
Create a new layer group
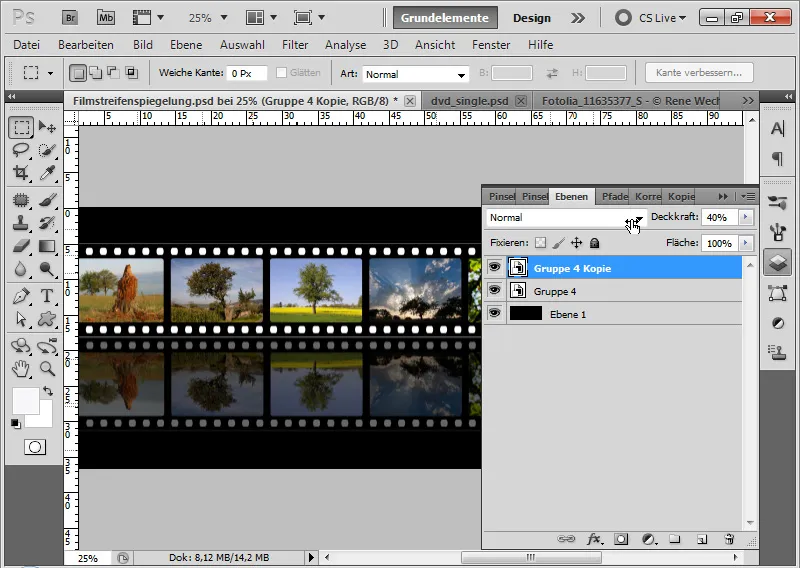tap(675, 539)
